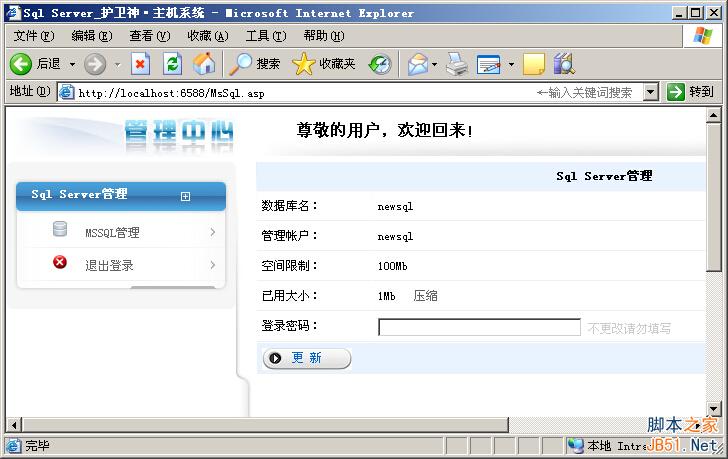Click the chevron beside MSSQL管理
728x459 pixels.
(x=213, y=232)
